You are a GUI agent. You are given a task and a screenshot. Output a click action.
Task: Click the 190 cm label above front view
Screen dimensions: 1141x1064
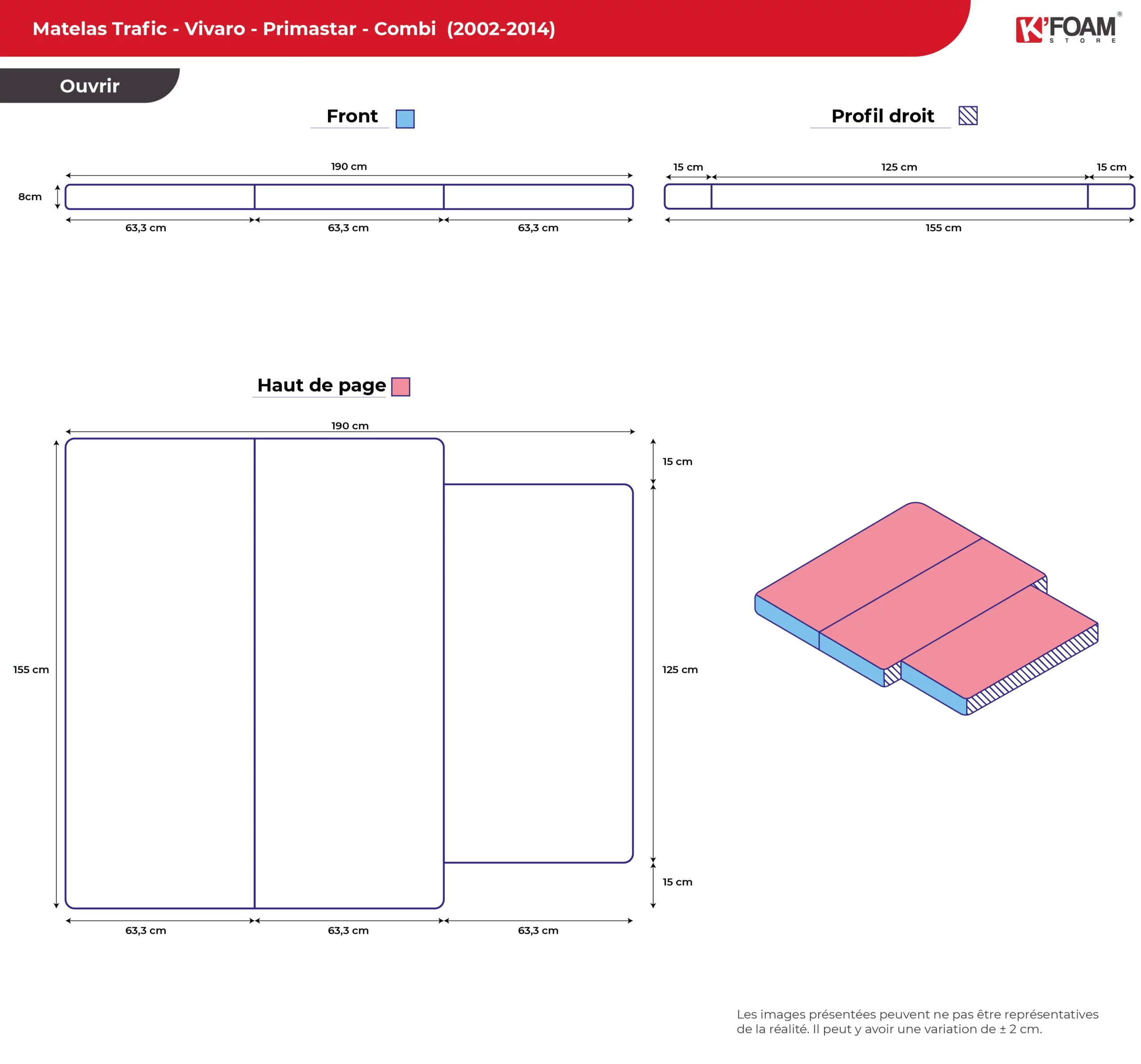pyautogui.click(x=349, y=166)
